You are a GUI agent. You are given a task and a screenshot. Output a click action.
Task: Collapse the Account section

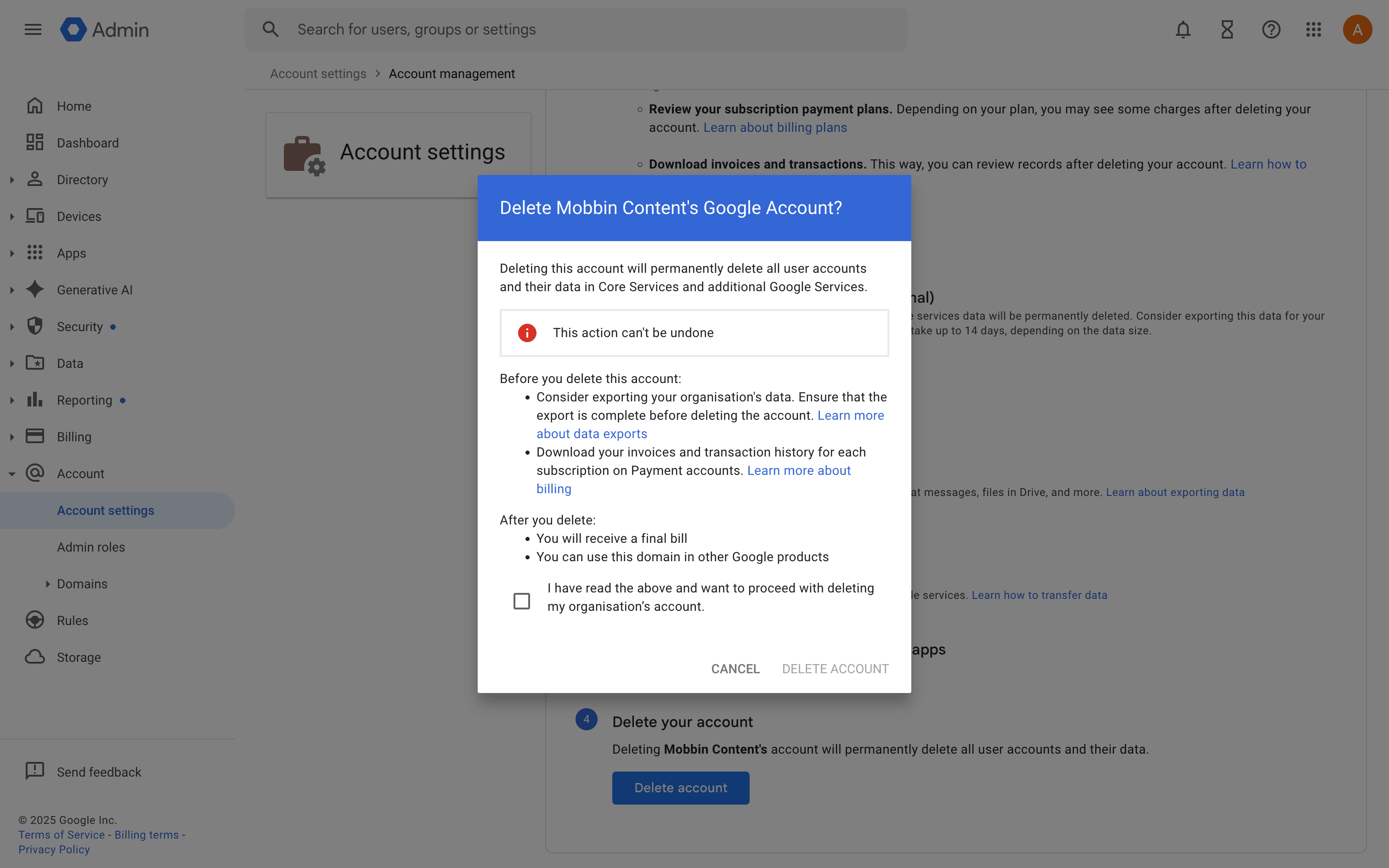[x=12, y=473]
